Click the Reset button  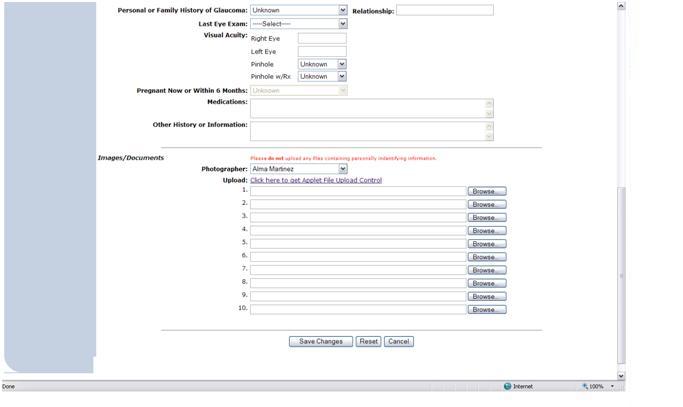(369, 342)
